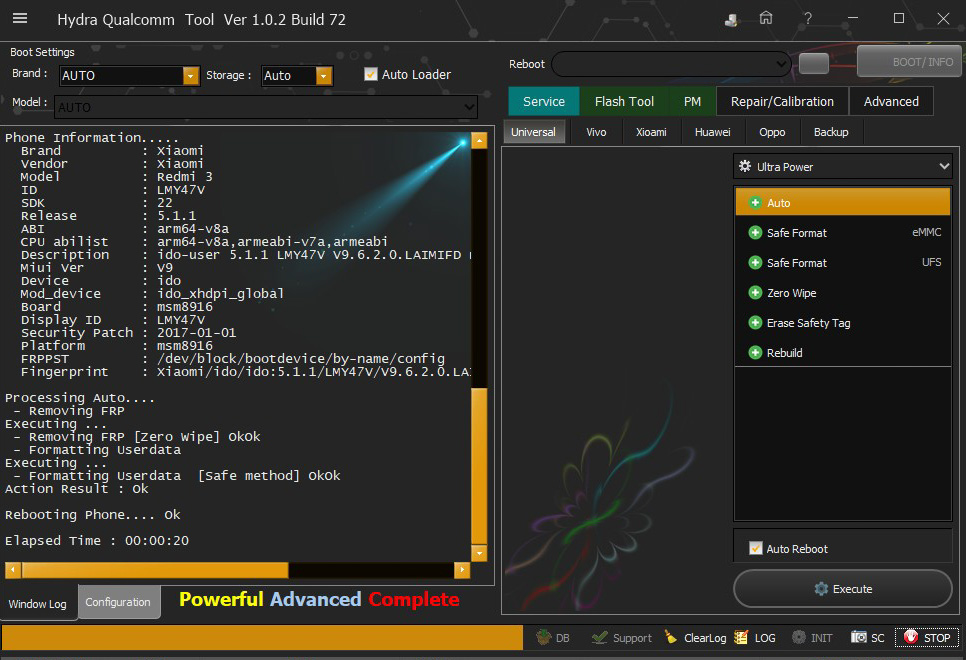This screenshot has height=660, width=966.
Task: Open the hamburger menu
Action: [x=20, y=18]
